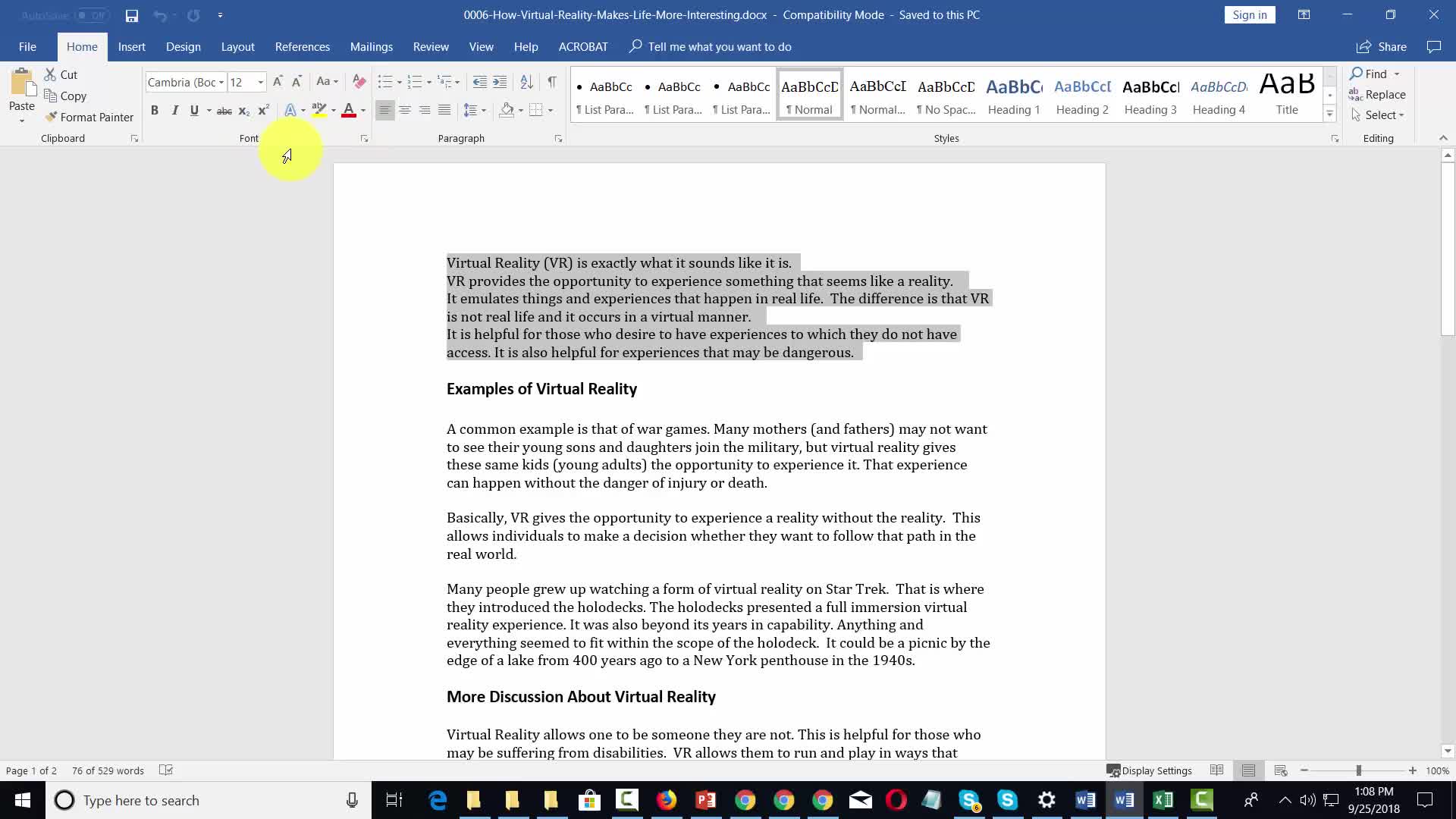Screen dimensions: 1456x819
Task: Show paragraph marks with pilcrow icon
Action: coord(552,82)
